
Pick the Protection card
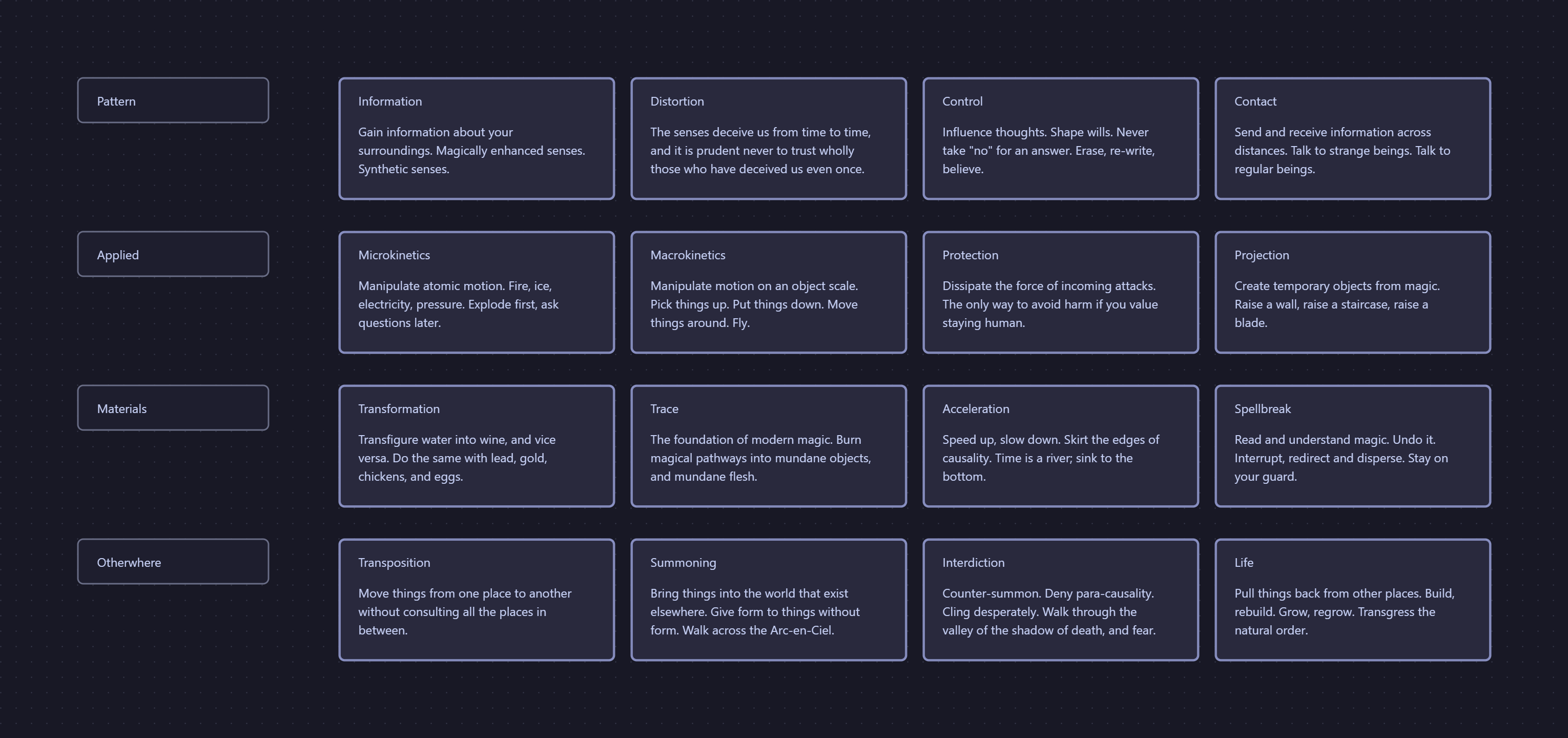[1060, 292]
